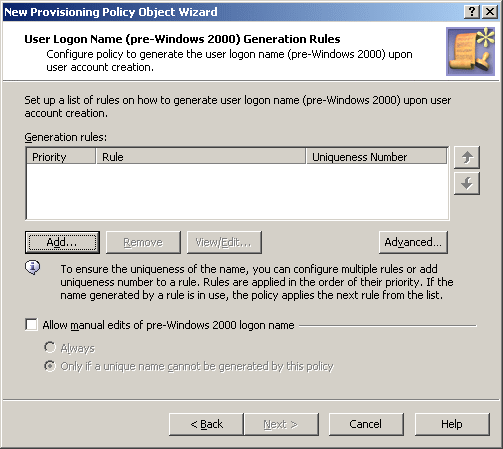Image resolution: width=503 pixels, height=449 pixels.
Task: Remove the selected rule
Action: (x=143, y=242)
